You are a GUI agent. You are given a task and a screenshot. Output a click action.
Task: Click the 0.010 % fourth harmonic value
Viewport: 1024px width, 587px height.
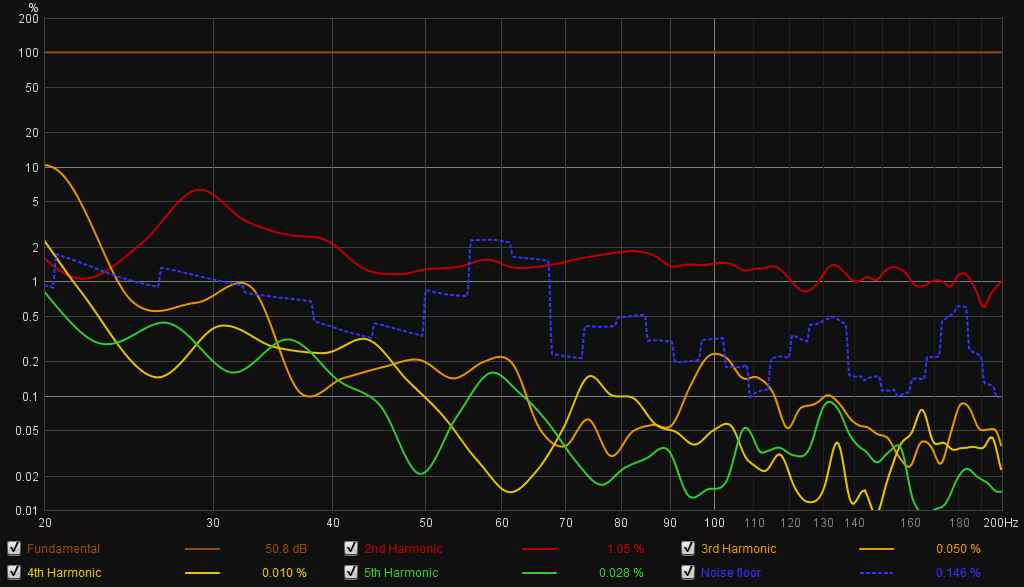click(284, 573)
